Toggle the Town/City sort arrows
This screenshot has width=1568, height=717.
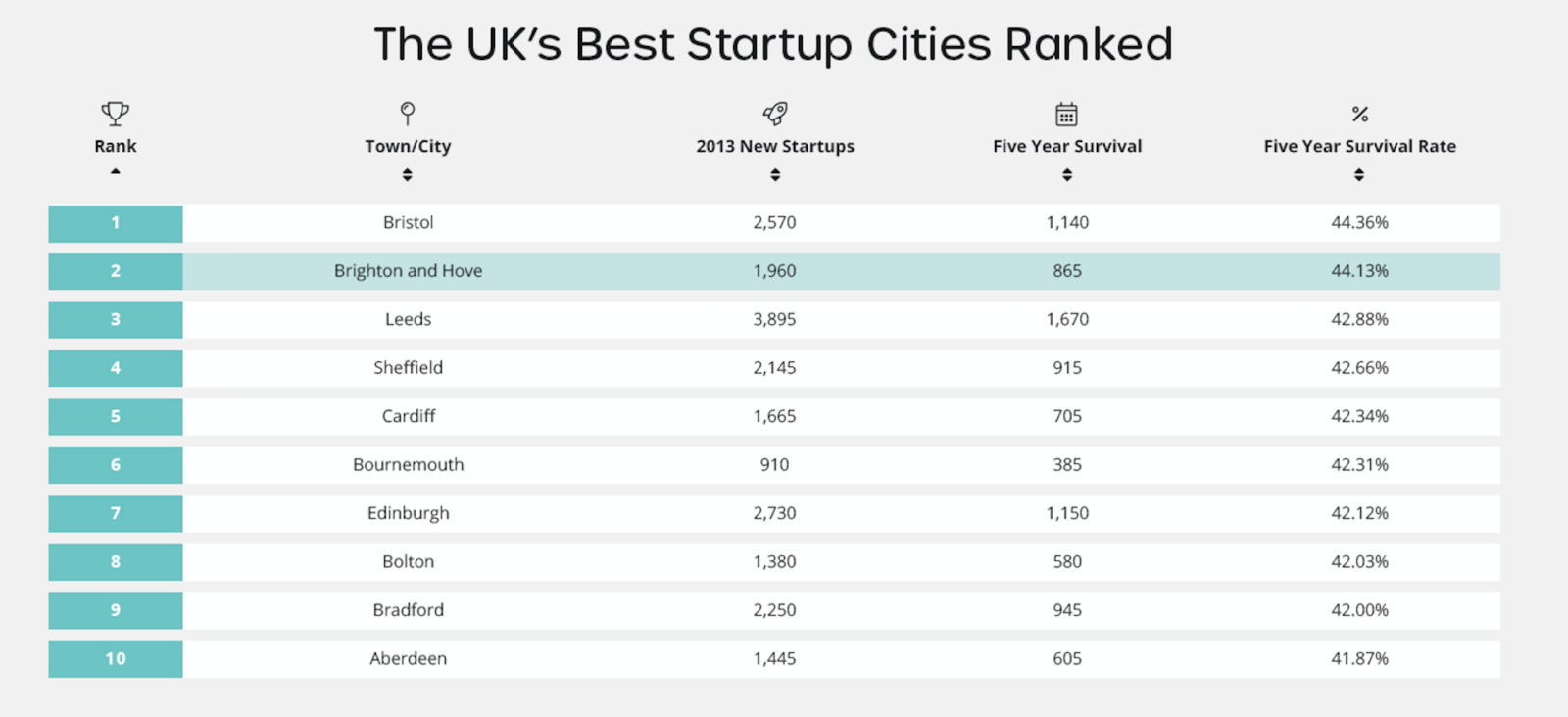tap(408, 175)
